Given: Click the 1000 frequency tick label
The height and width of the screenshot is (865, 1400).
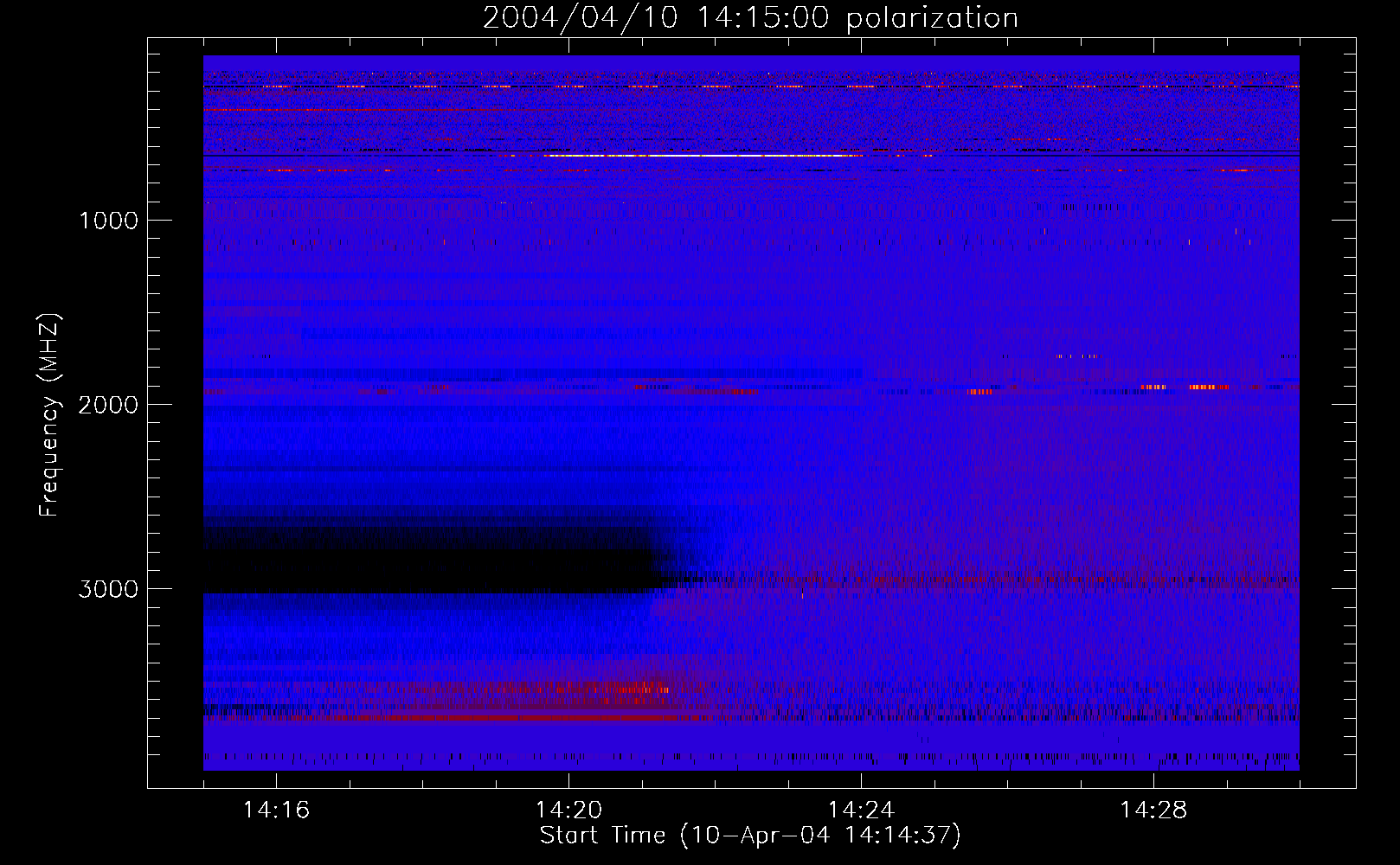Looking at the screenshot, I should tap(108, 221).
